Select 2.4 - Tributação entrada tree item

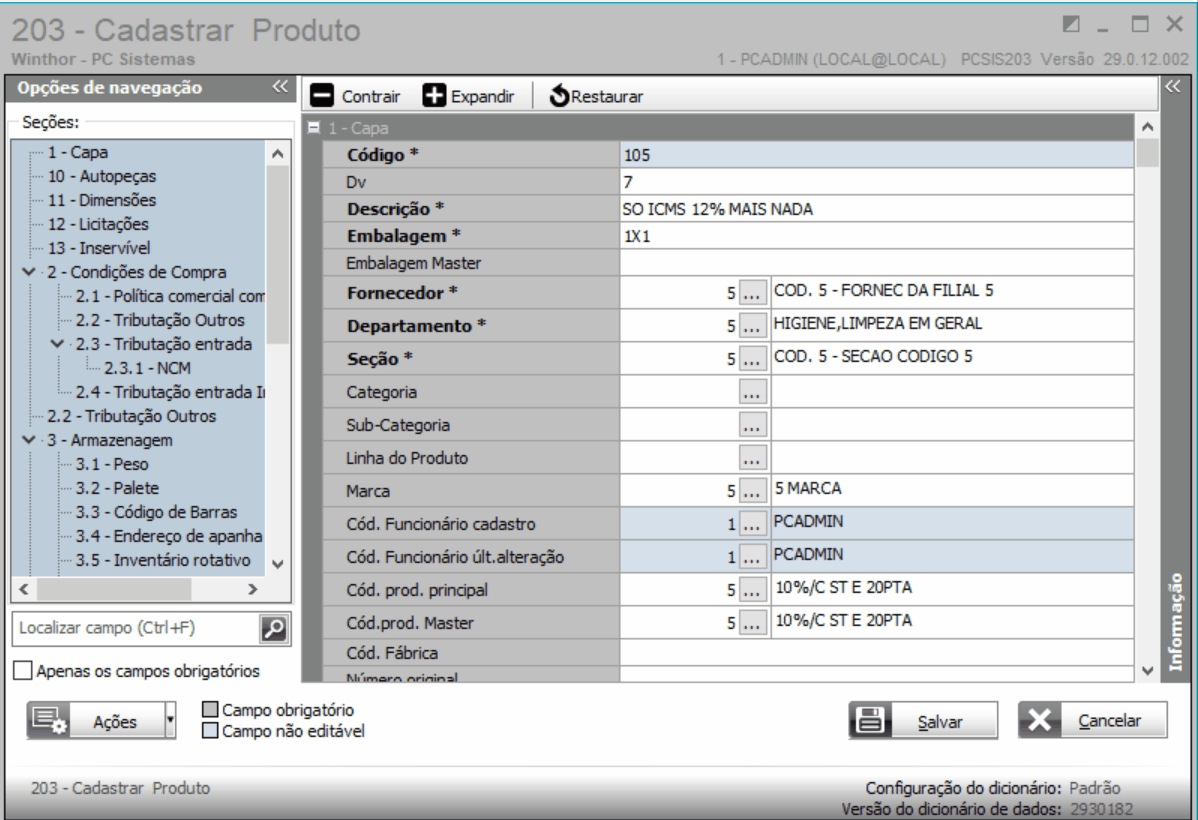pos(170,392)
